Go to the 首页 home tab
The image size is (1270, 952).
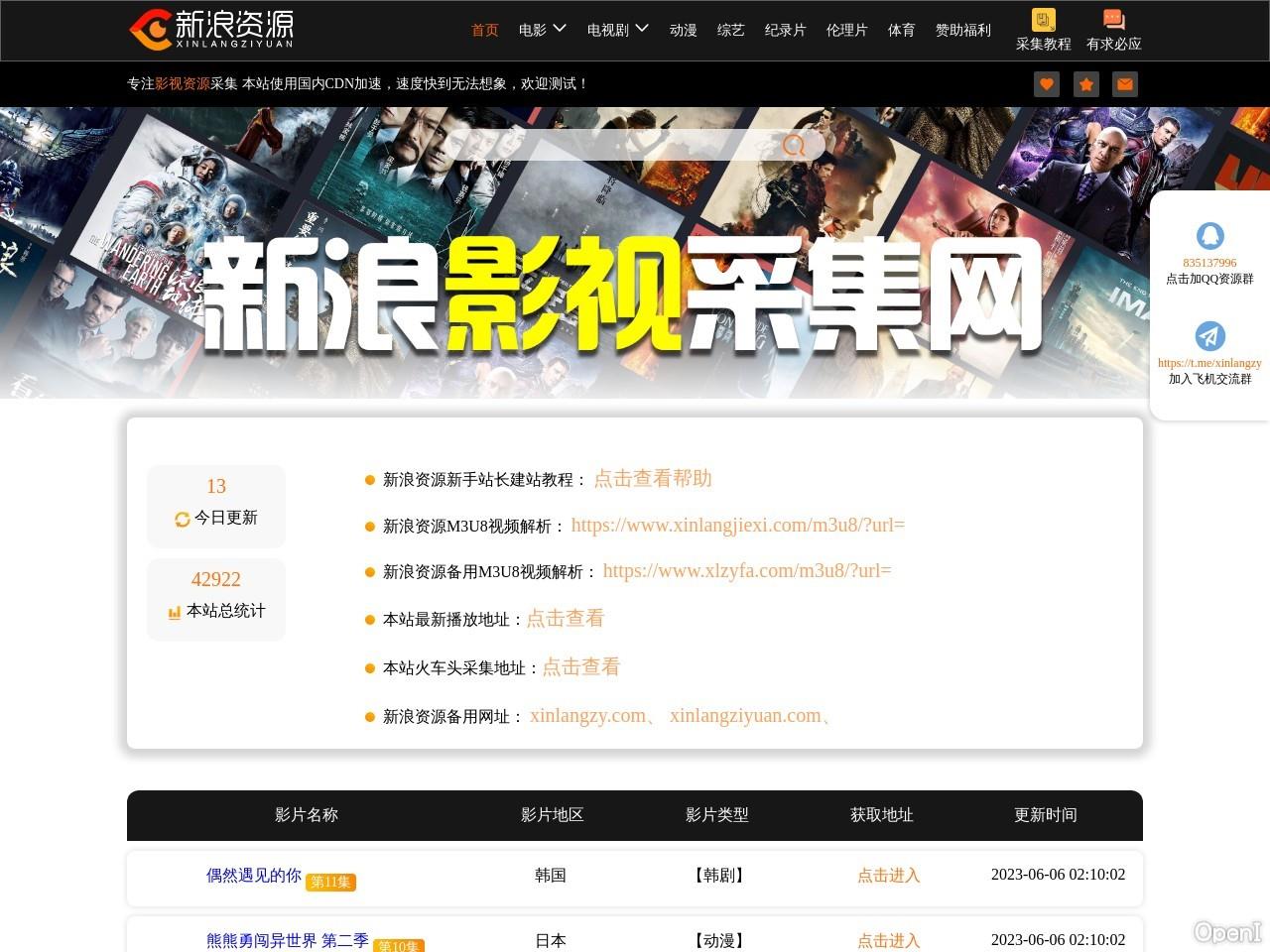tap(485, 30)
